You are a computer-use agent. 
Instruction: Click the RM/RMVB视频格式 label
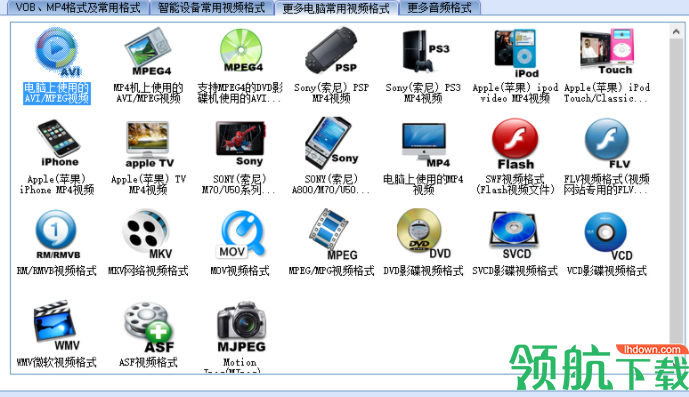(57, 271)
